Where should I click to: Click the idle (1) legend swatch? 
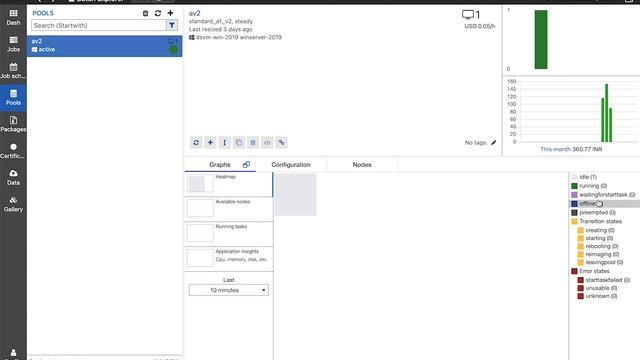point(574,177)
